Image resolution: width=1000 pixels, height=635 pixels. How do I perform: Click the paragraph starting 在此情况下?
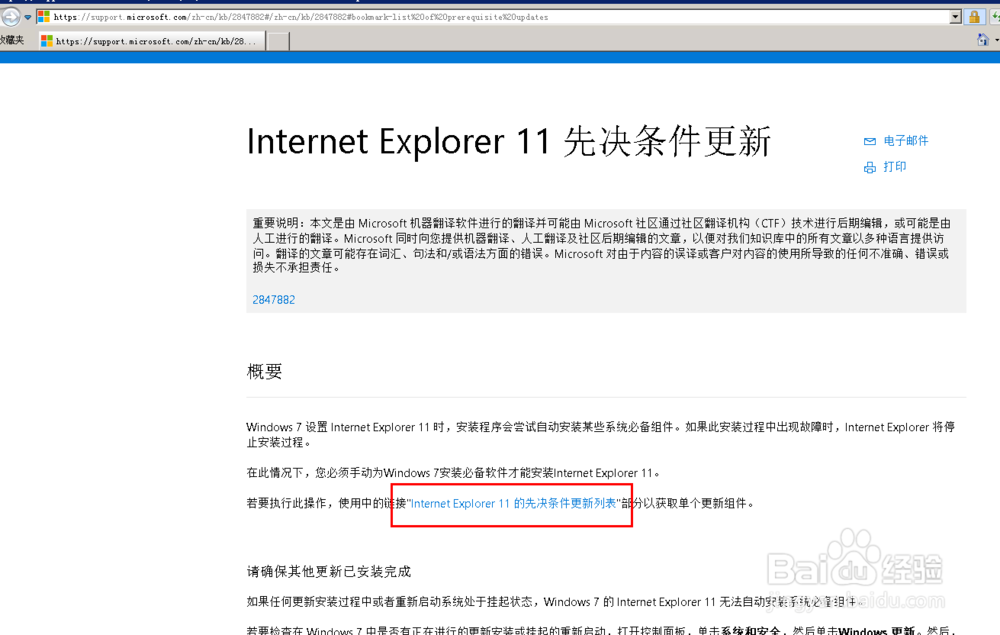pos(455,473)
